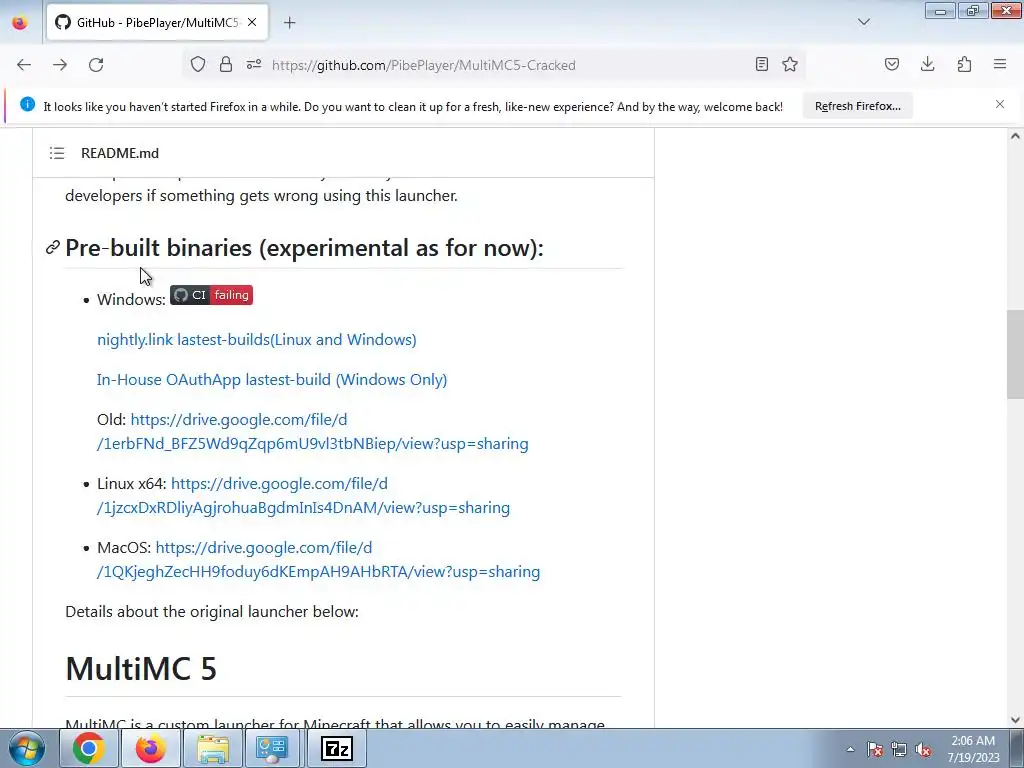Close the GitHub MultiMC5 tab
Viewport: 1024px width, 768px height.
[252, 22]
